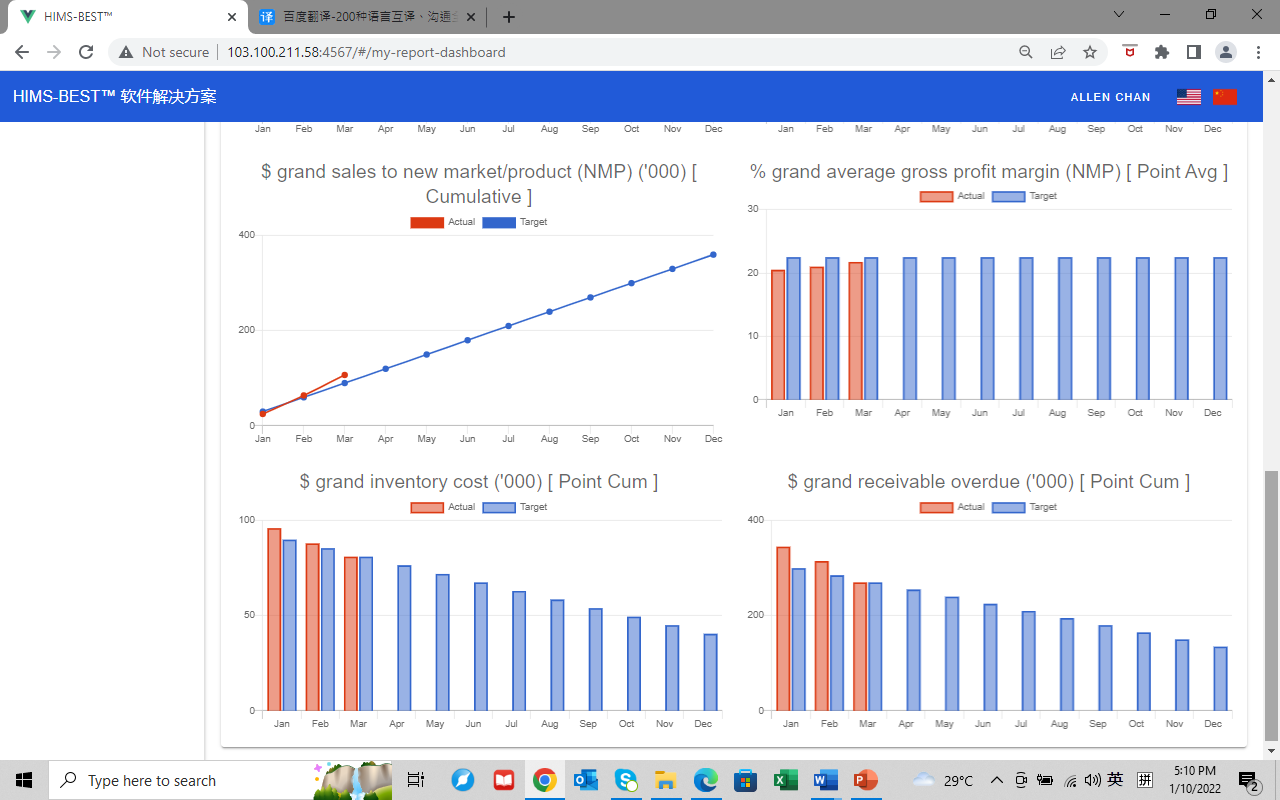Toggle Actual series in receivable overdue legend
Image resolution: width=1280 pixels, height=800 pixels.
[x=952, y=507]
